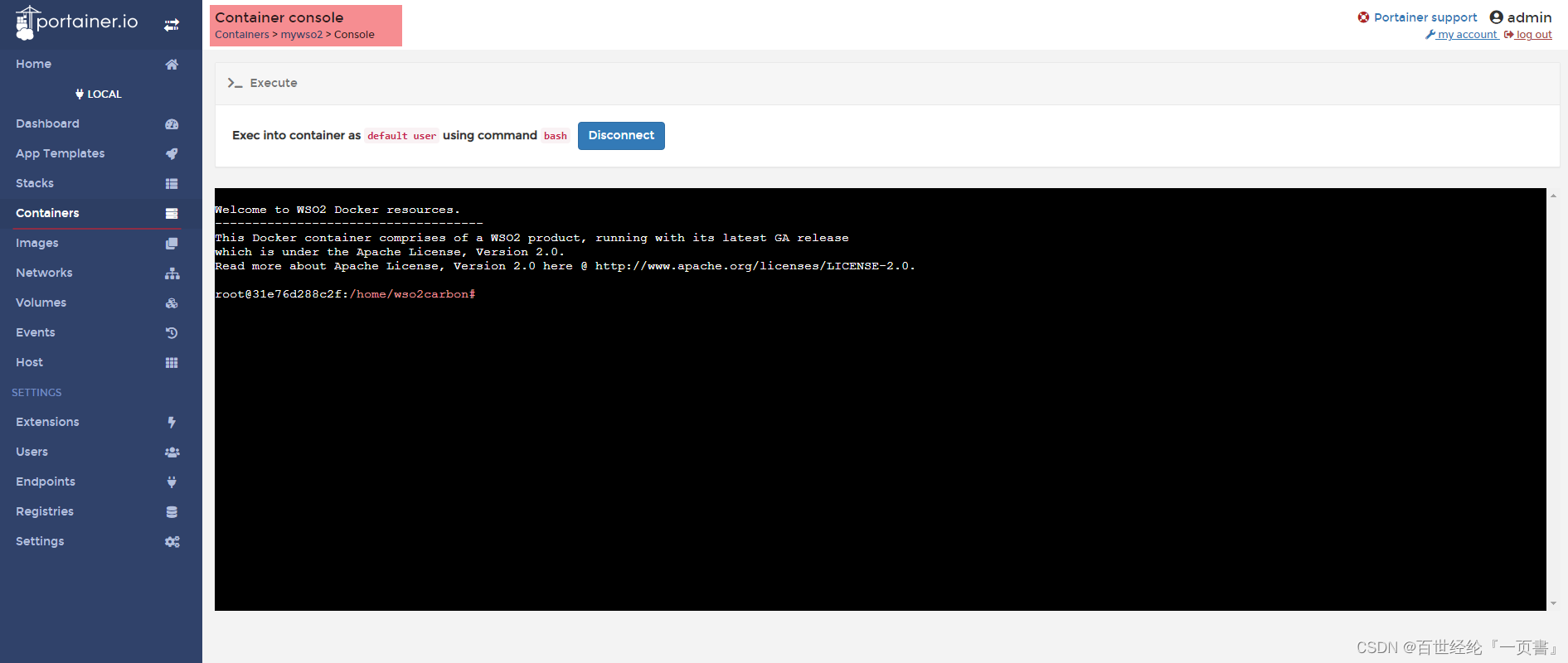Click the Volumes cubes icon
This screenshot has height=663, width=1568.
[x=172, y=302]
